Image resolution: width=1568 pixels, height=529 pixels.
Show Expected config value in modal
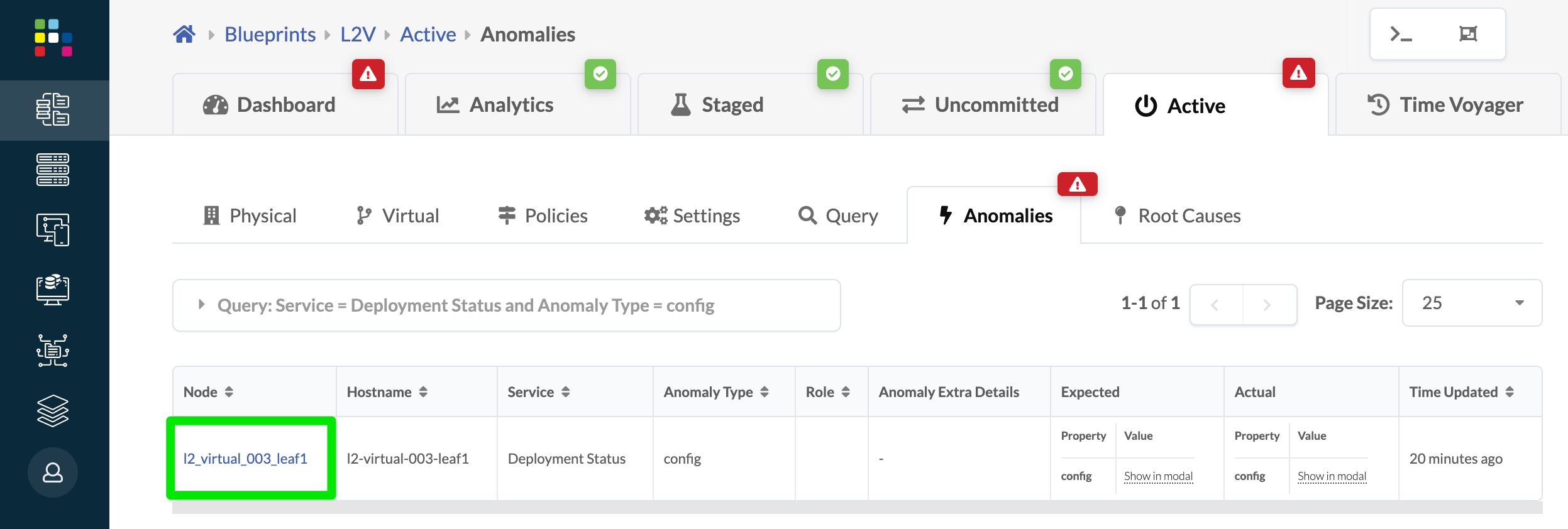pyautogui.click(x=1158, y=476)
